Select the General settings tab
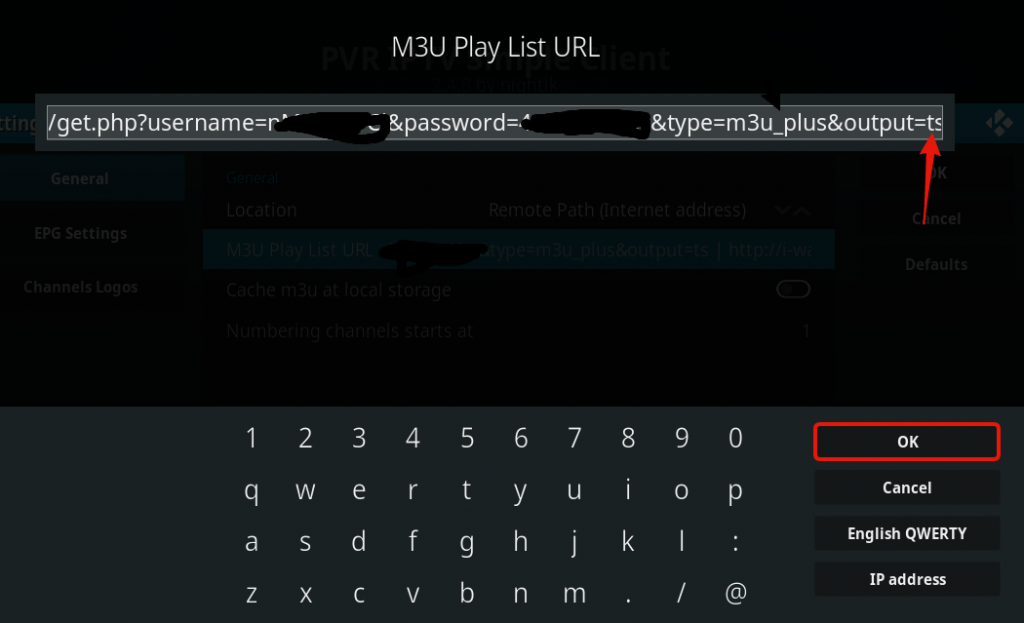 click(x=80, y=178)
